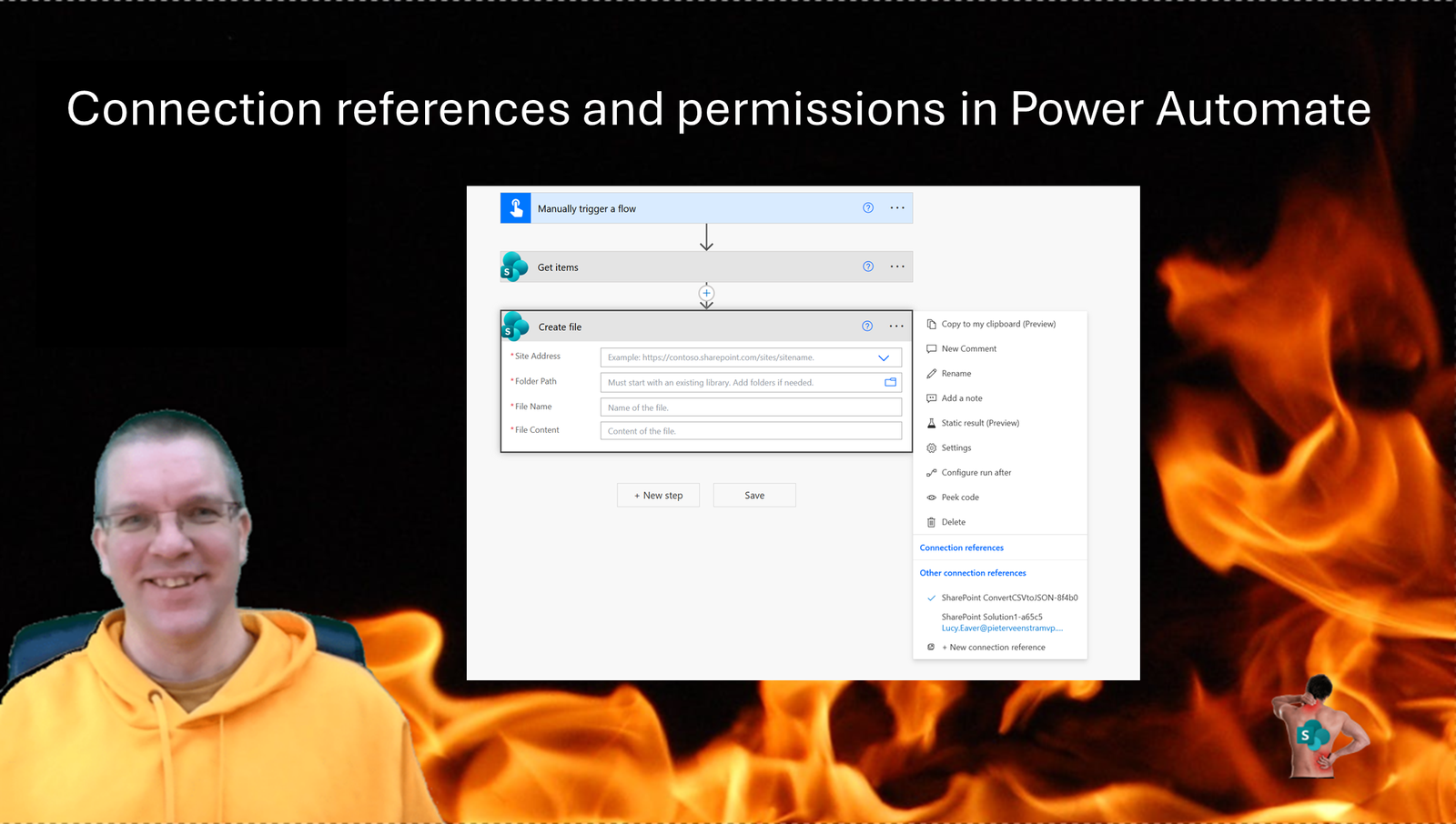Choose Rename in the action menu
This screenshot has height=824, width=1456.
999,374
